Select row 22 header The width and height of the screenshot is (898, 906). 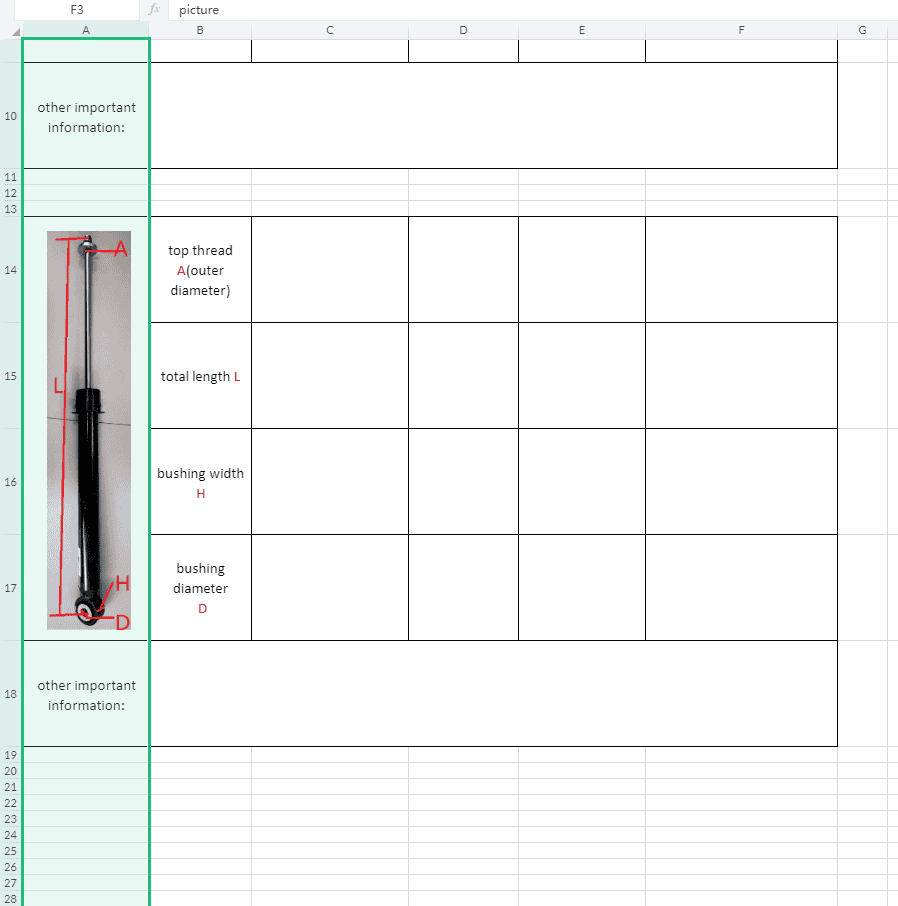pyautogui.click(x=10, y=803)
